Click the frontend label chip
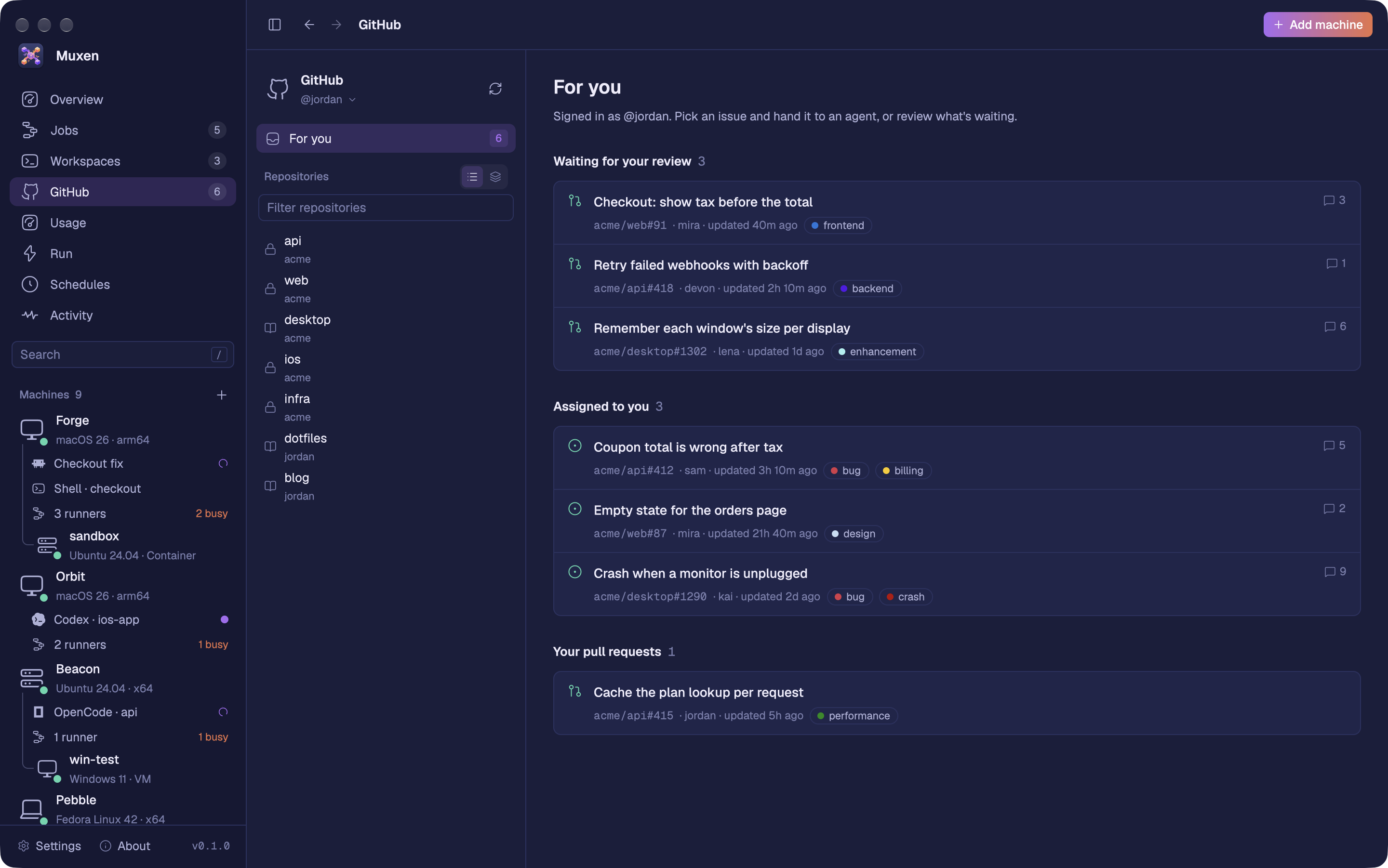Image resolution: width=1388 pixels, height=868 pixels. tap(838, 225)
